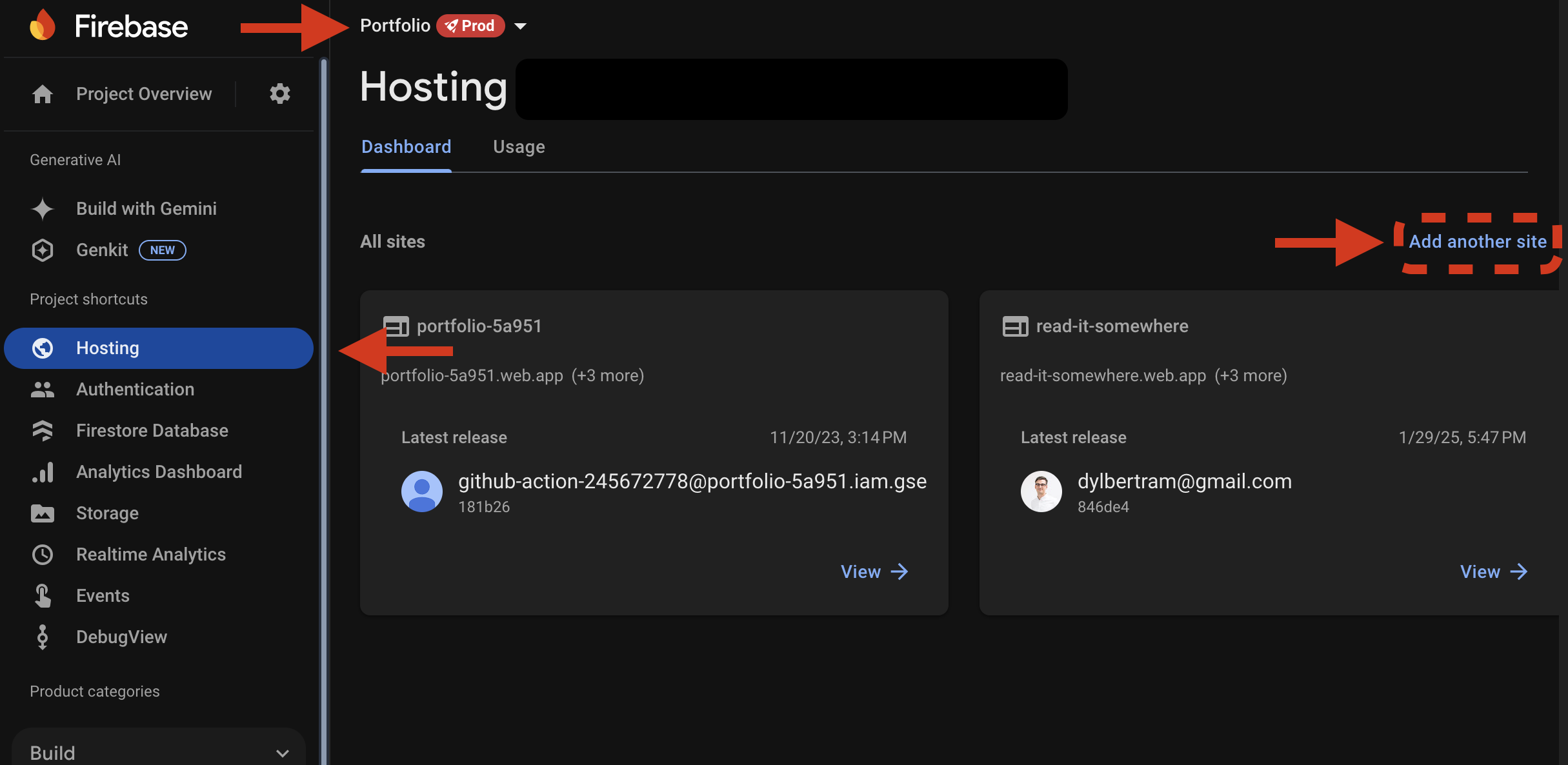Click the NEW badge next to Genkit
Viewport: 1568px width, 765px height.
[163, 250]
